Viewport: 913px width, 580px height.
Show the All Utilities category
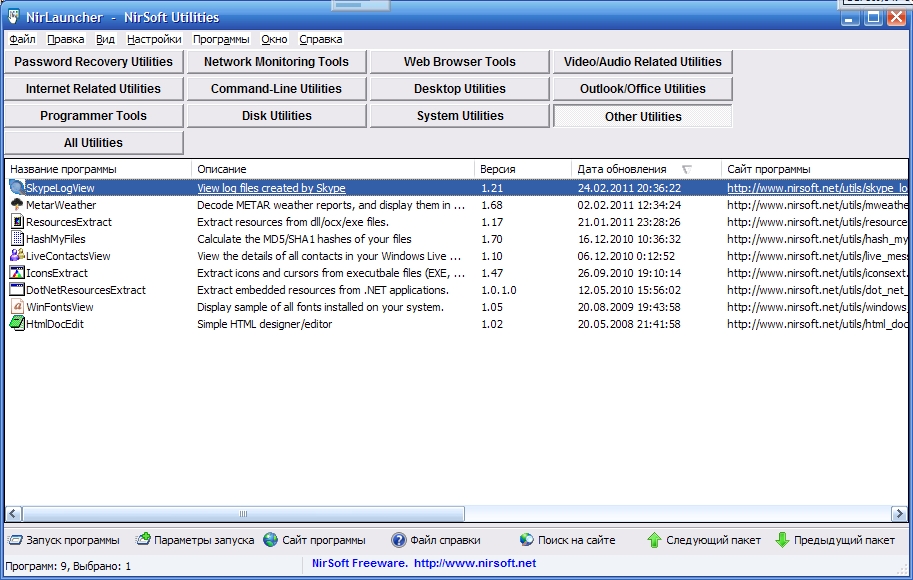[94, 143]
